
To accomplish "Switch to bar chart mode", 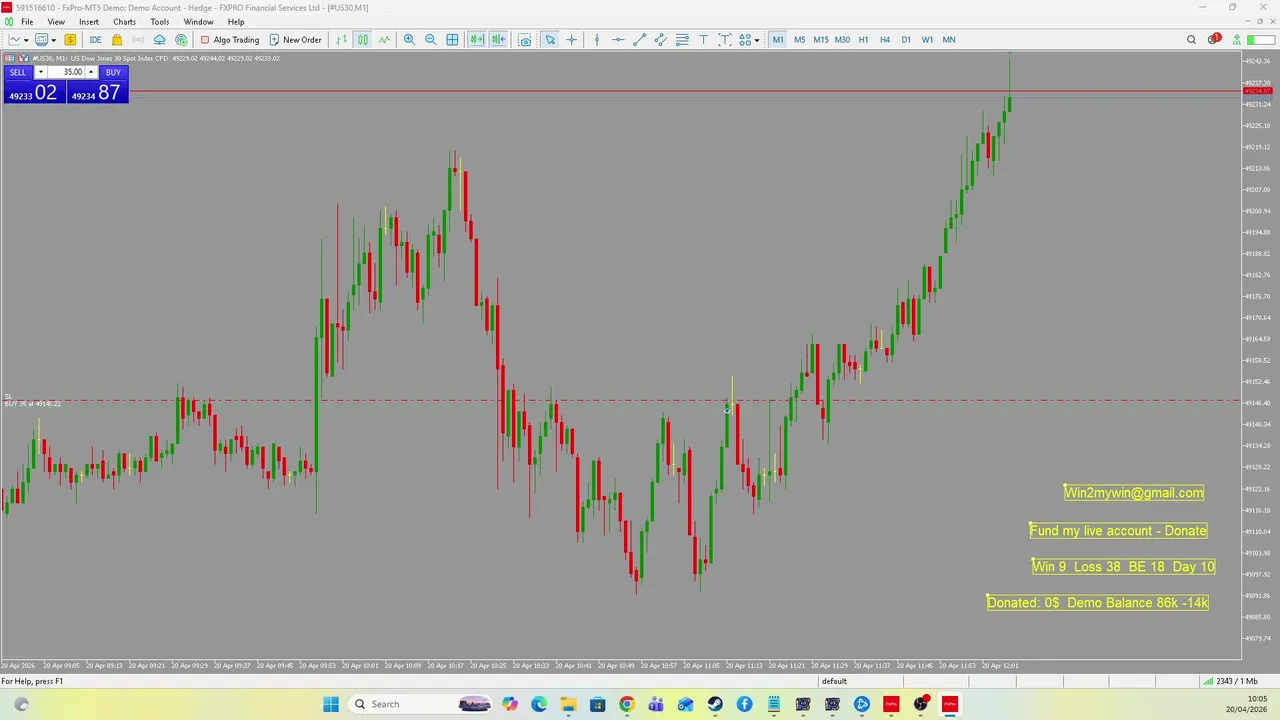I will 342,40.
